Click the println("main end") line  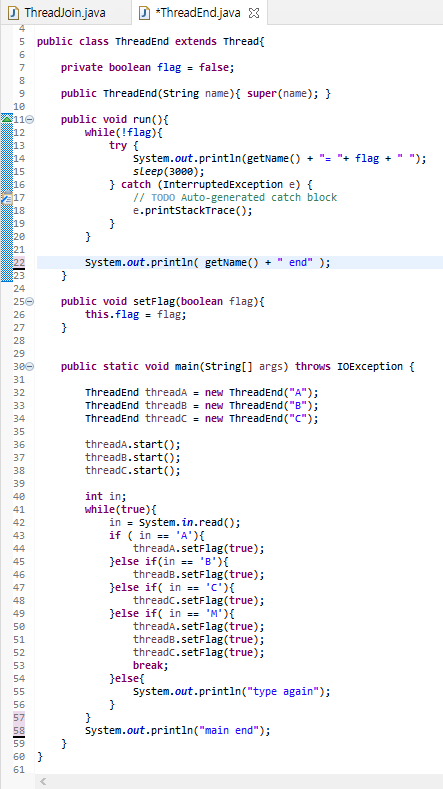click(178, 731)
